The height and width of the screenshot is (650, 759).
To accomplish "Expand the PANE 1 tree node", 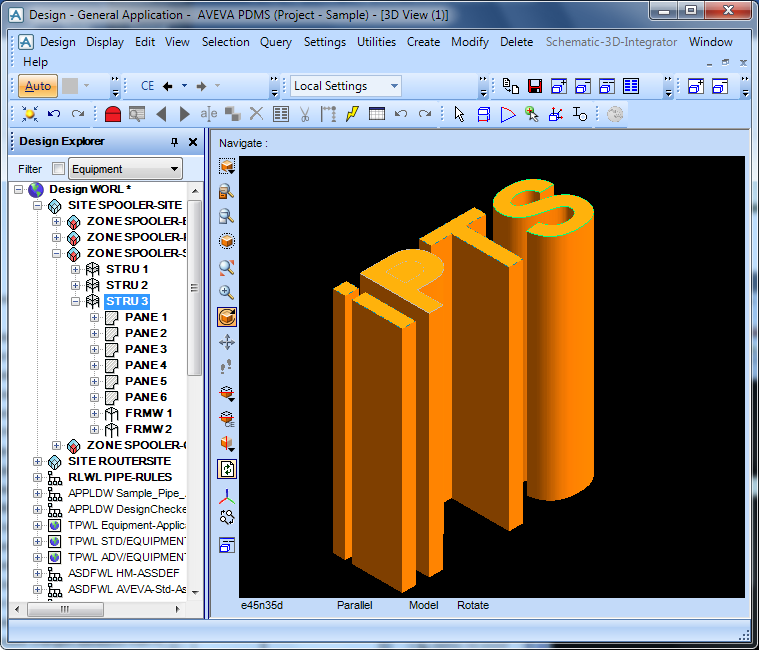I will tap(94, 317).
